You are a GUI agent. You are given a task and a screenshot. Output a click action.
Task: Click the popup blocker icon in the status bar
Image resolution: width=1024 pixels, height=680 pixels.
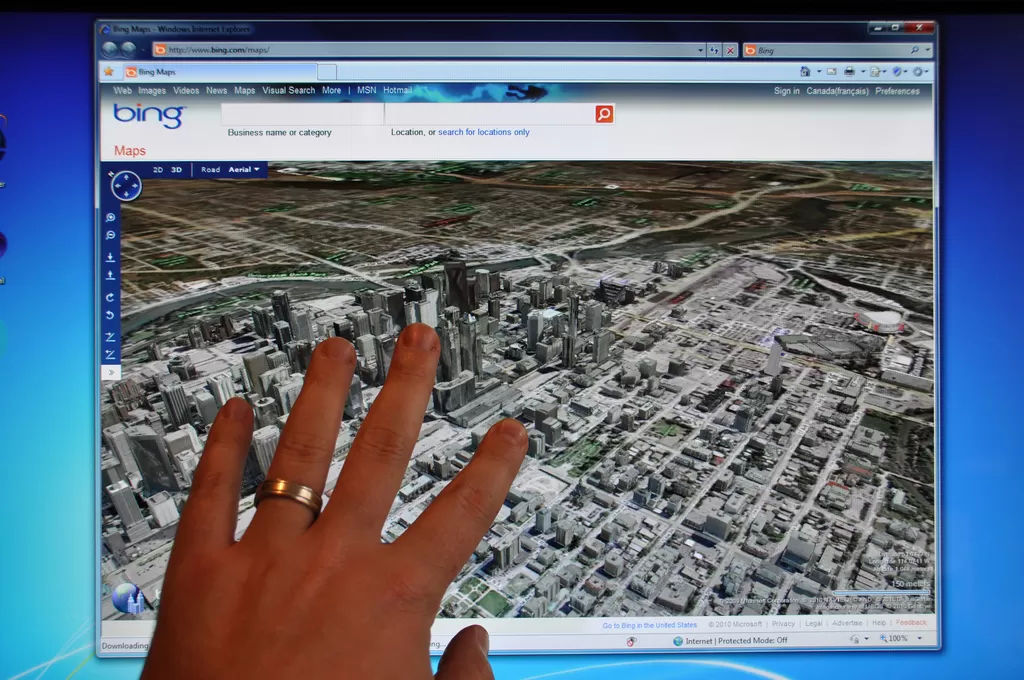tap(631, 641)
